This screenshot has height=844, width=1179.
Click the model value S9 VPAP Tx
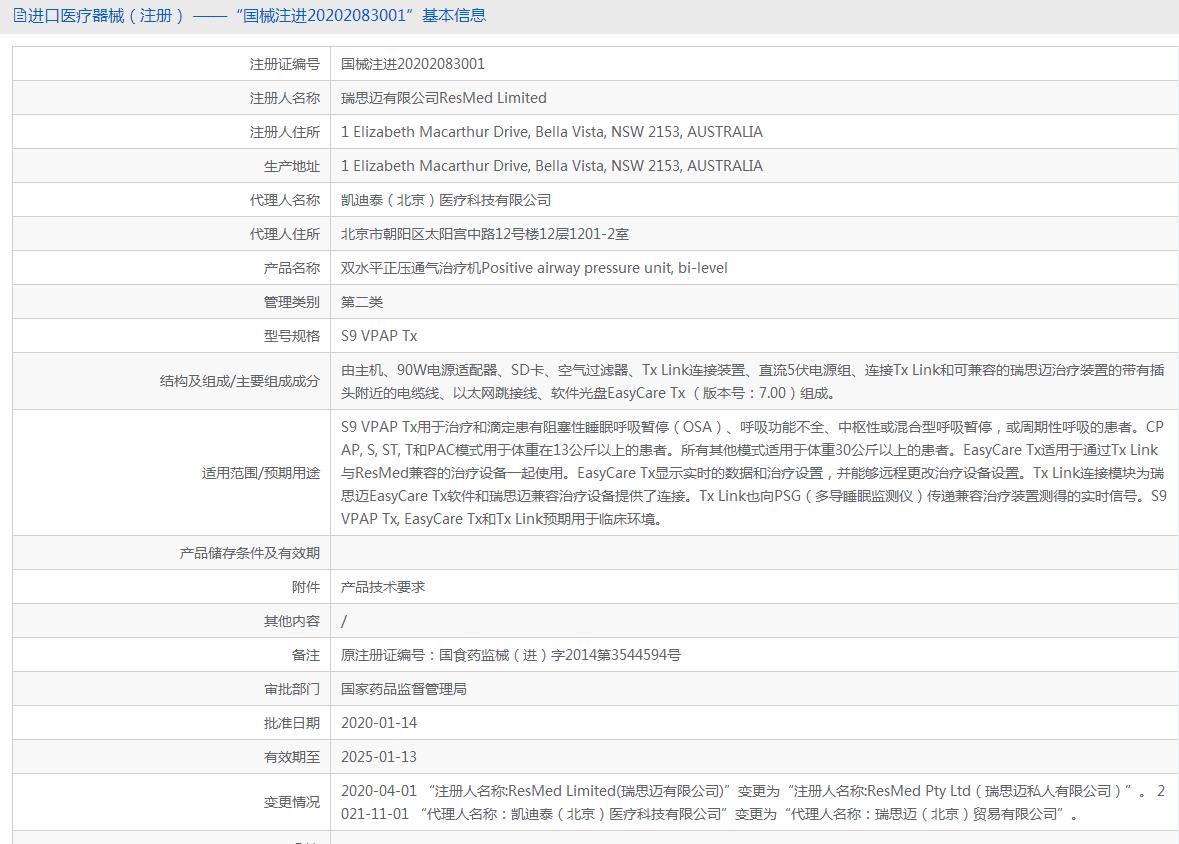[x=379, y=336]
